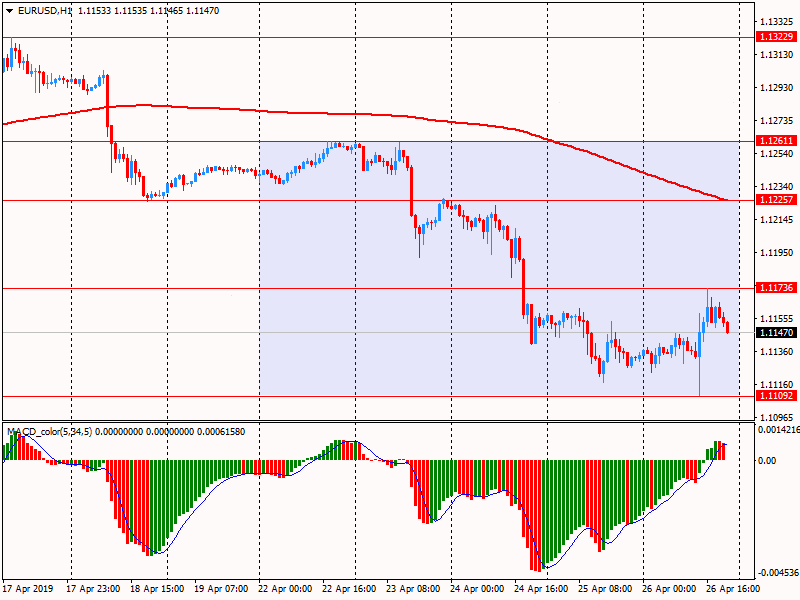
Task: Click the 1.13325 price scale value
Action: (777, 22)
